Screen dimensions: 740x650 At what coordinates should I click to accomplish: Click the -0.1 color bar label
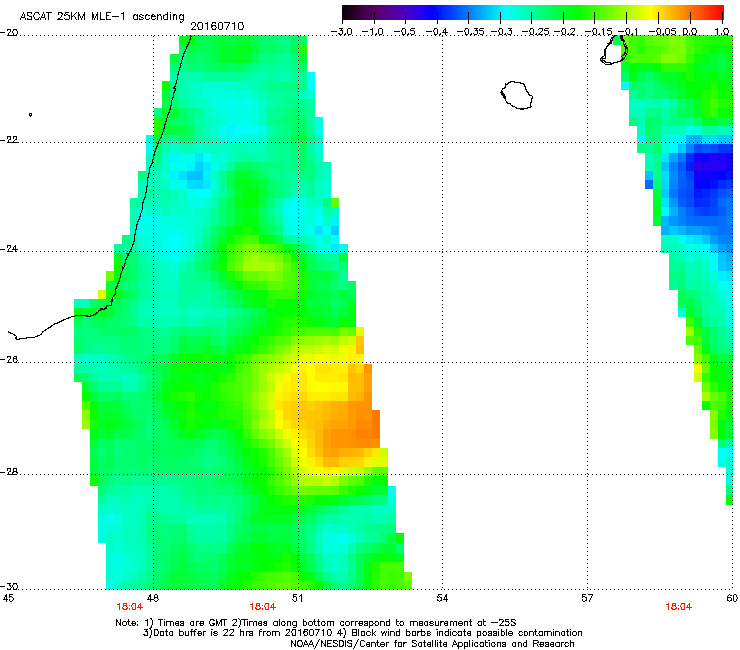[628, 32]
